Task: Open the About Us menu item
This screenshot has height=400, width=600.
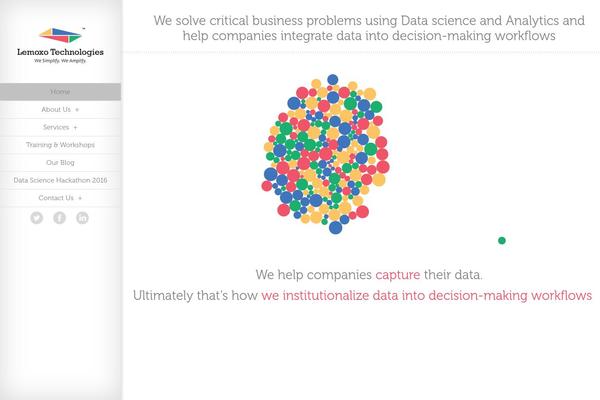Action: (55, 110)
